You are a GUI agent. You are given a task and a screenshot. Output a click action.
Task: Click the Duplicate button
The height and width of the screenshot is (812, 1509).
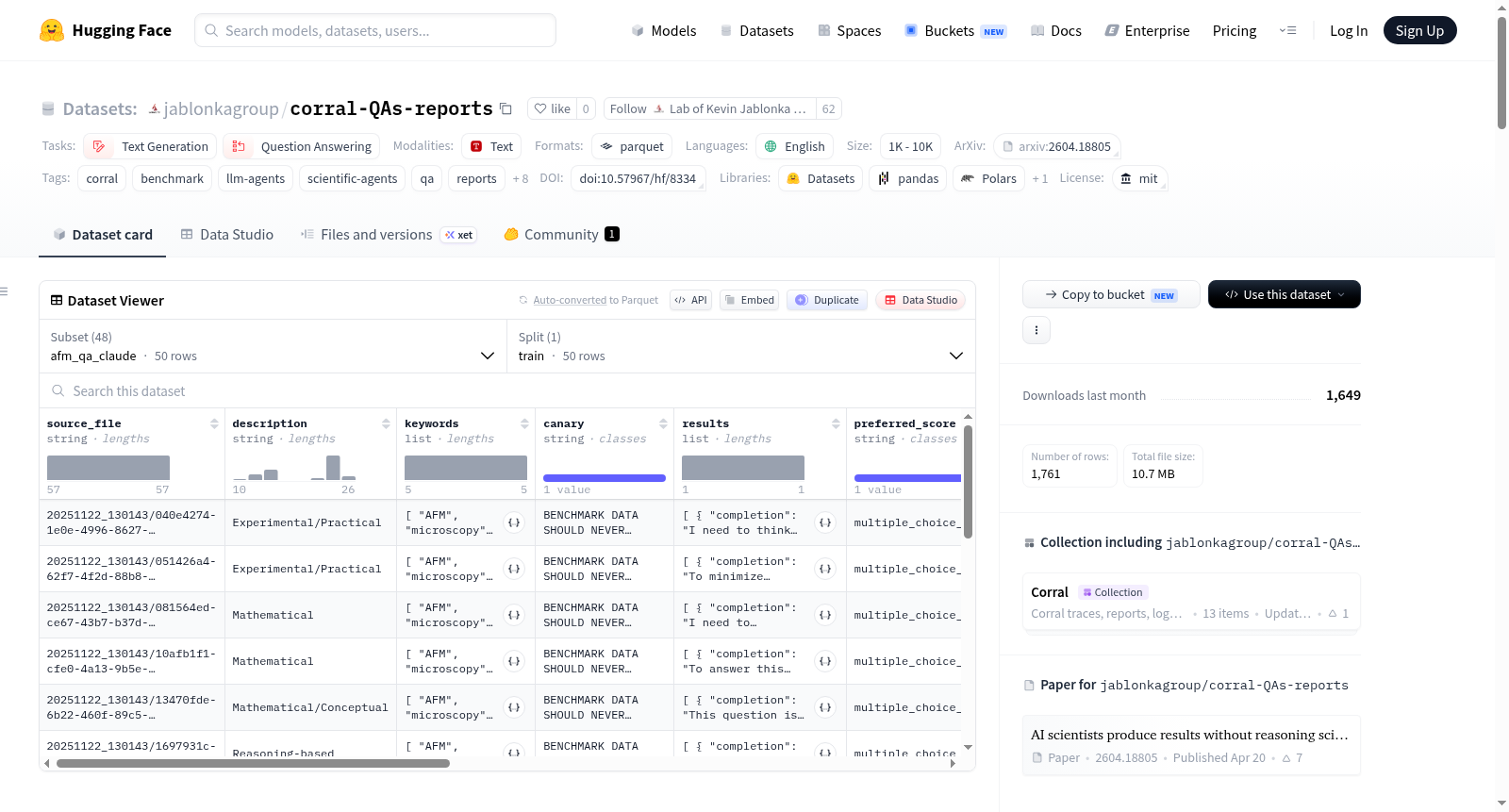(x=827, y=300)
